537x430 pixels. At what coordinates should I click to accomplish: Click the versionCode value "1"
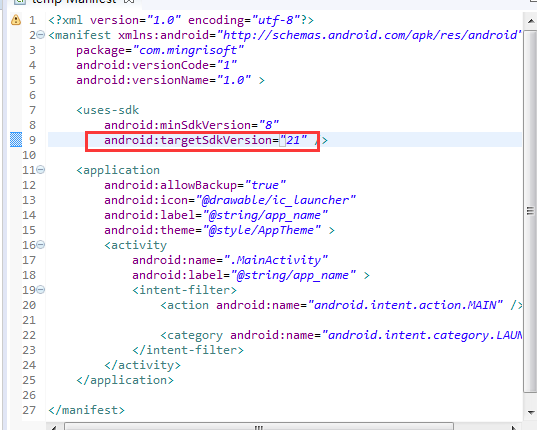(227, 65)
